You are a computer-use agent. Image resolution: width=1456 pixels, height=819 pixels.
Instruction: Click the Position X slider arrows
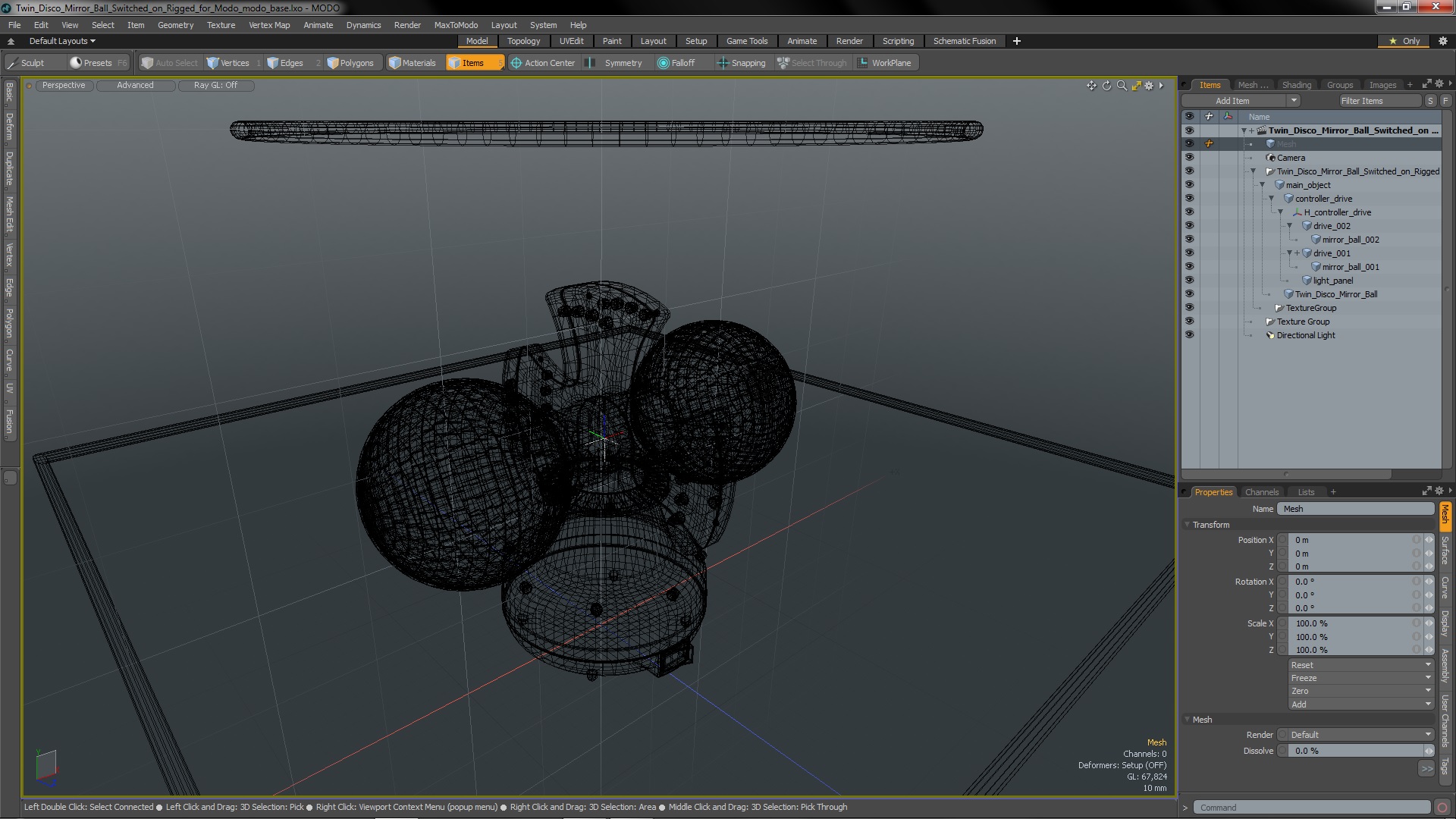click(1429, 540)
